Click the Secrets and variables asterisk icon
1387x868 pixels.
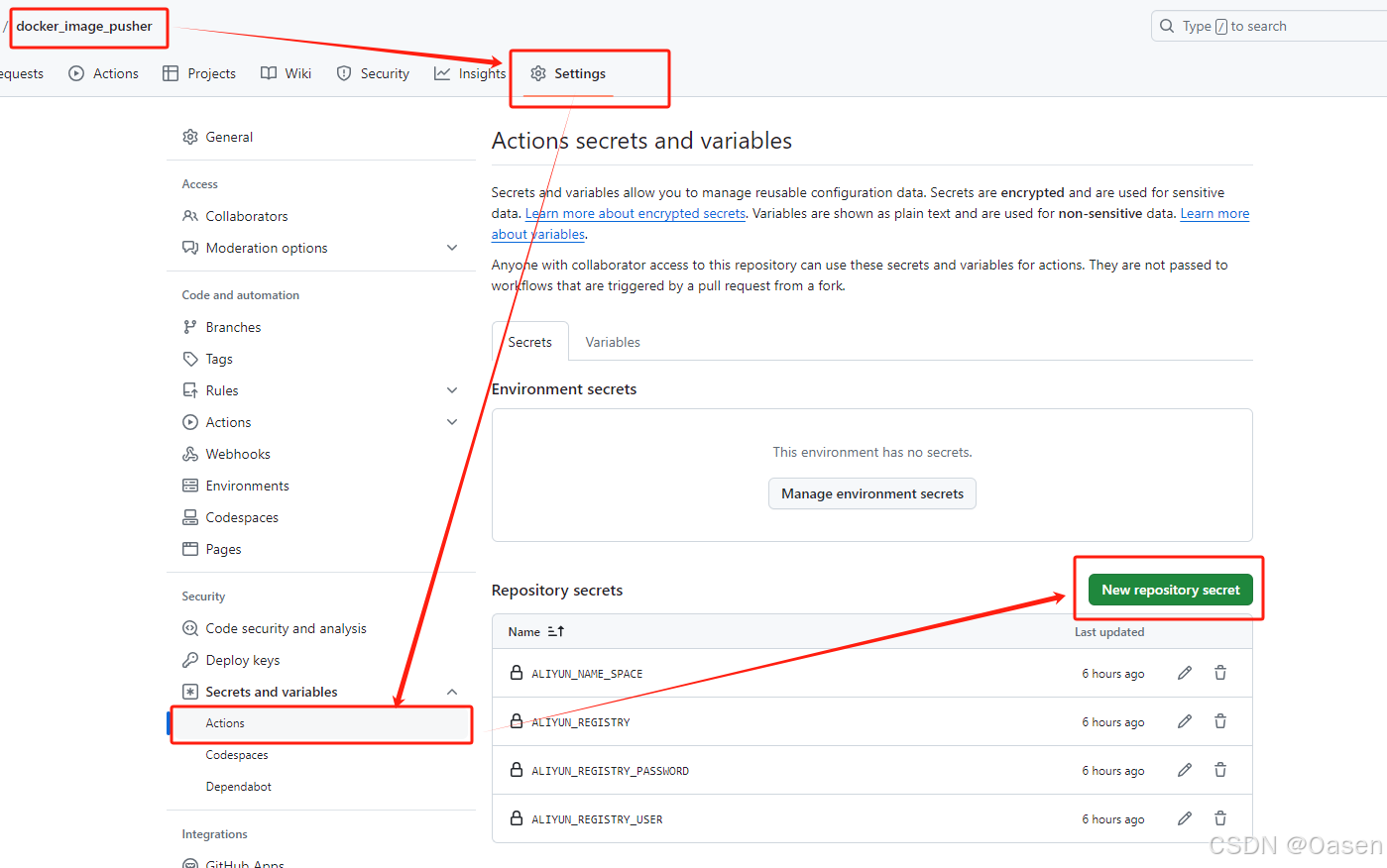point(190,692)
